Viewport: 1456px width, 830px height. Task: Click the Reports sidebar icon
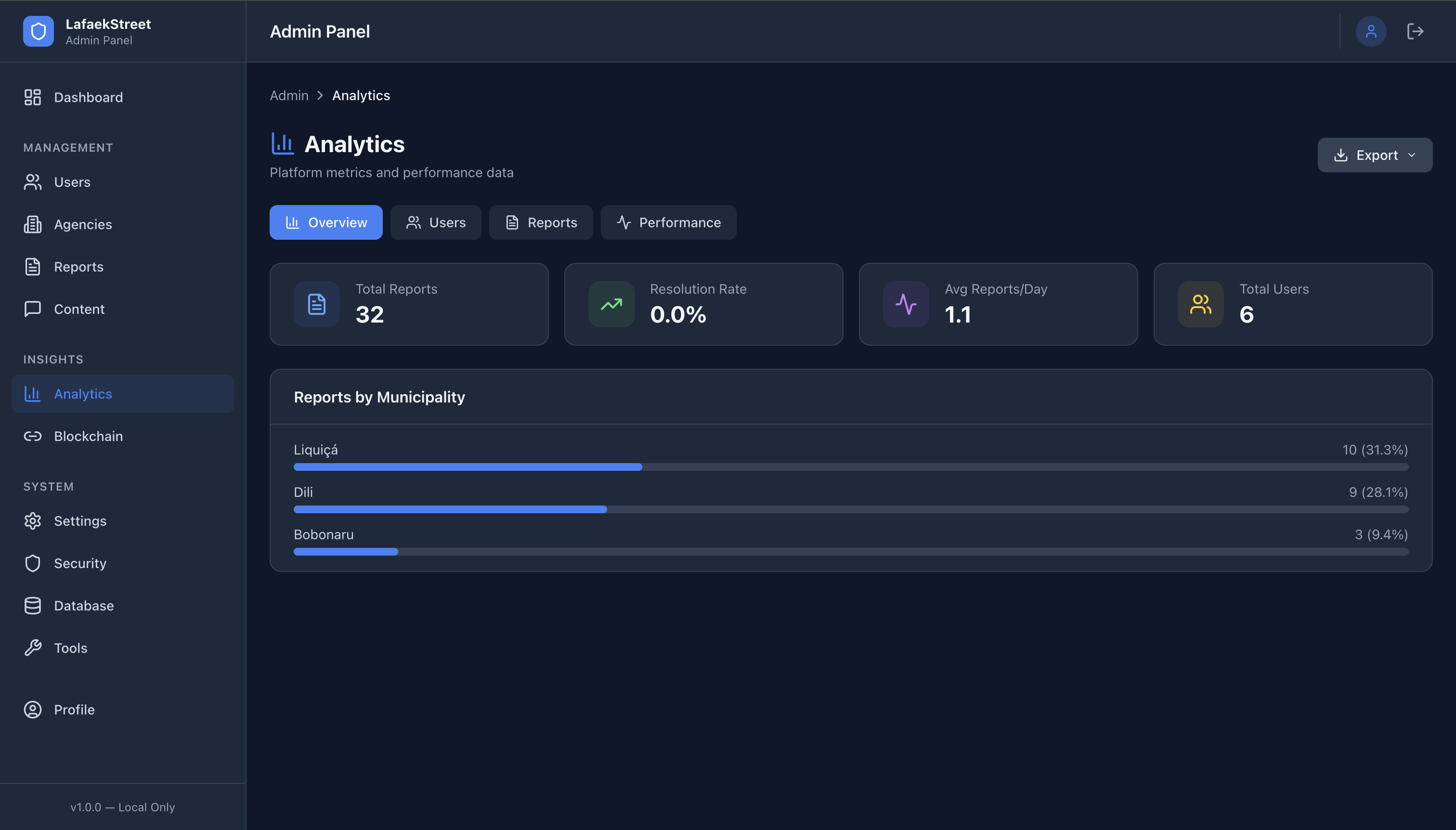pyautogui.click(x=32, y=266)
